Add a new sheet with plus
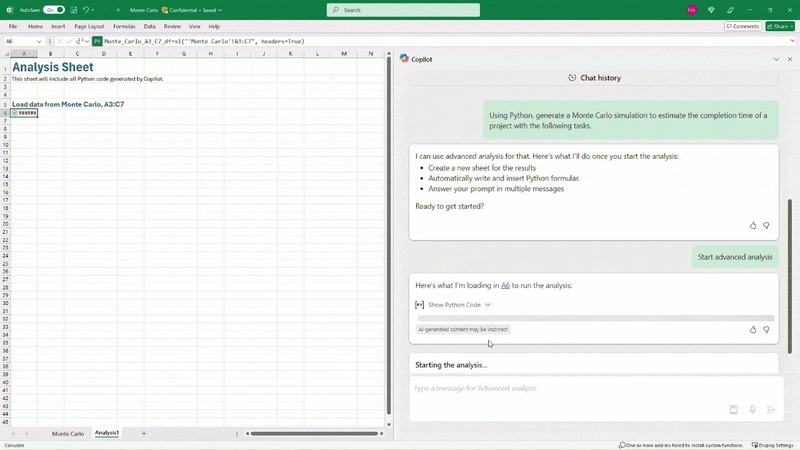Screen dimensions: 800x450 (x=144, y=433)
